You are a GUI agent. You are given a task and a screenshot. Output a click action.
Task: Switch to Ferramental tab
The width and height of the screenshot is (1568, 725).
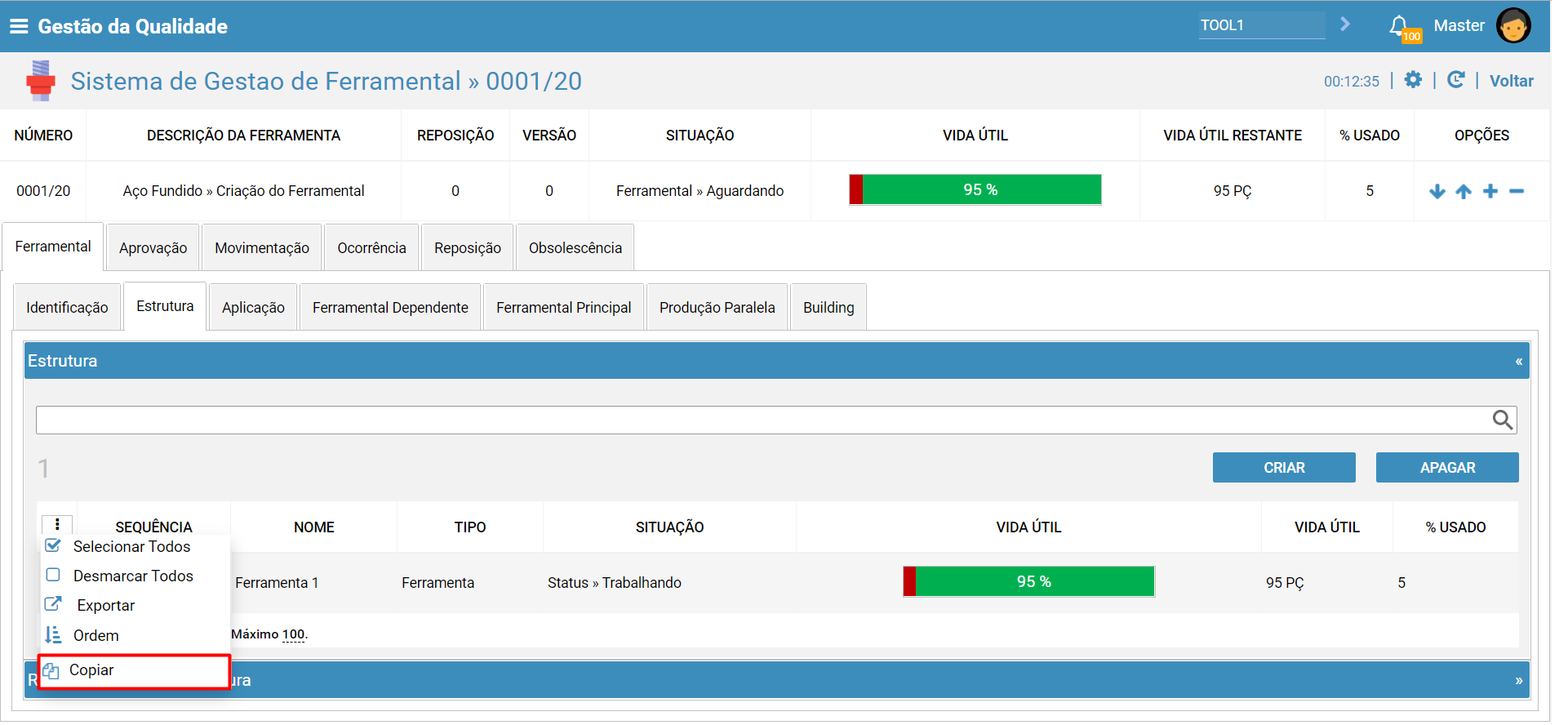click(53, 247)
